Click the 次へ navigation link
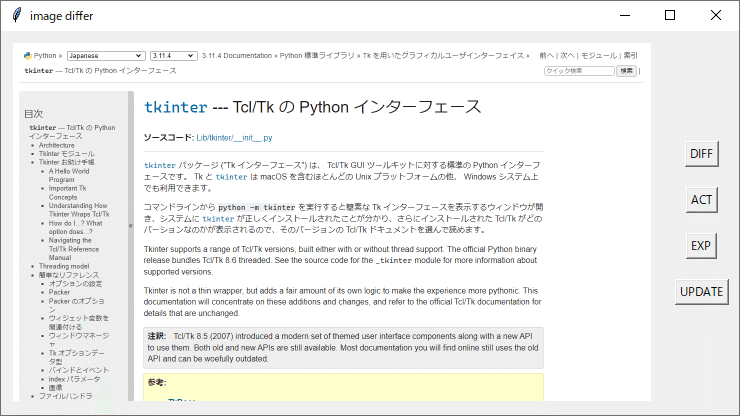 (567, 56)
